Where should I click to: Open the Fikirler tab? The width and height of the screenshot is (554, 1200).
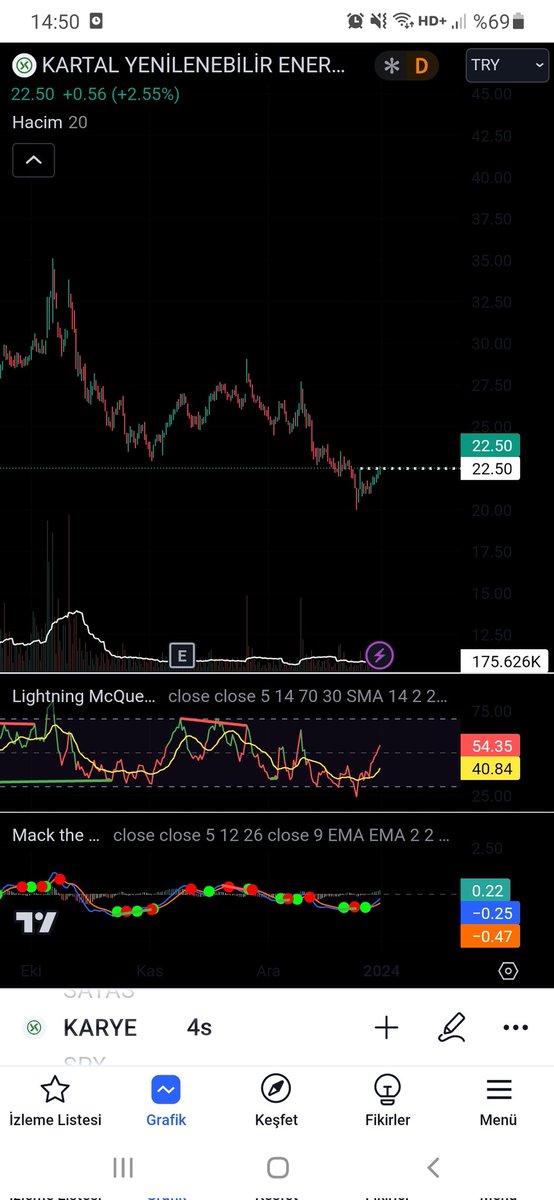pyautogui.click(x=387, y=1102)
